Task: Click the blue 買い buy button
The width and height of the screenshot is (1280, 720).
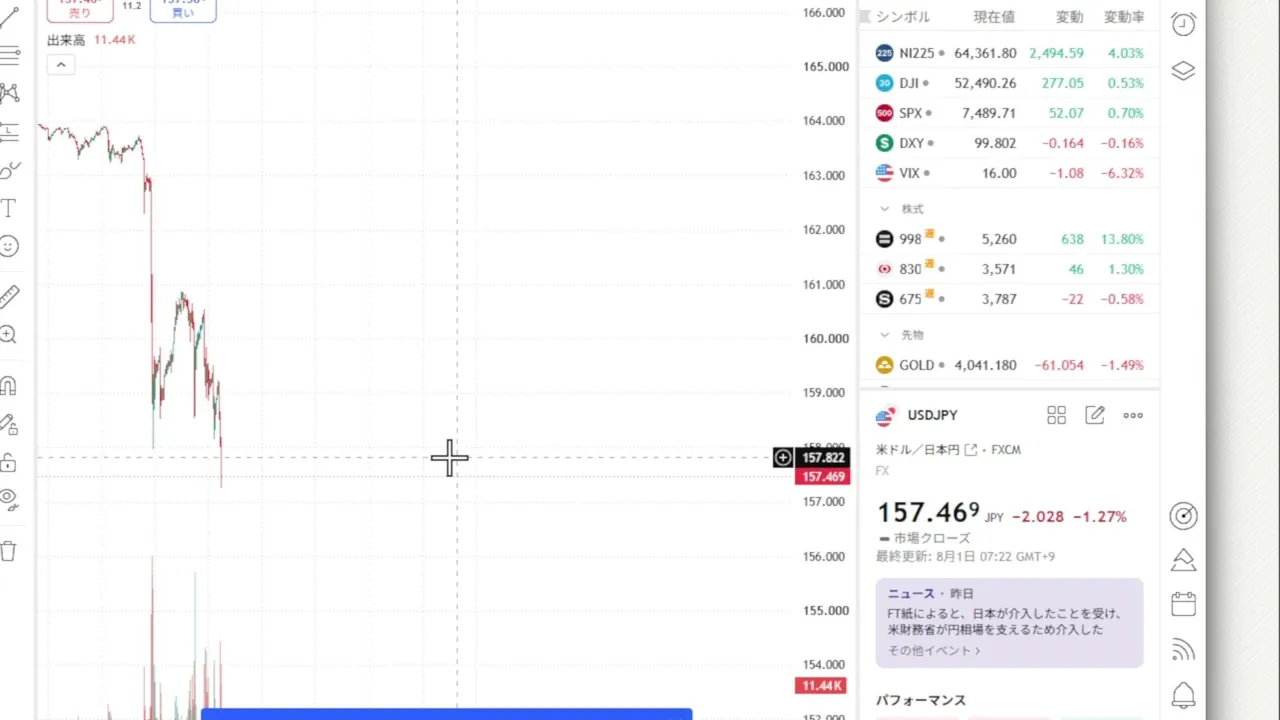Action: click(x=183, y=11)
